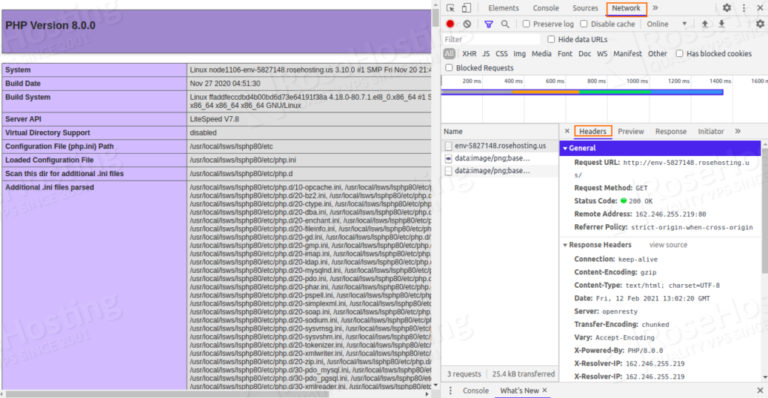Open the Initiator tab
The image size is (768, 398).
(x=711, y=131)
